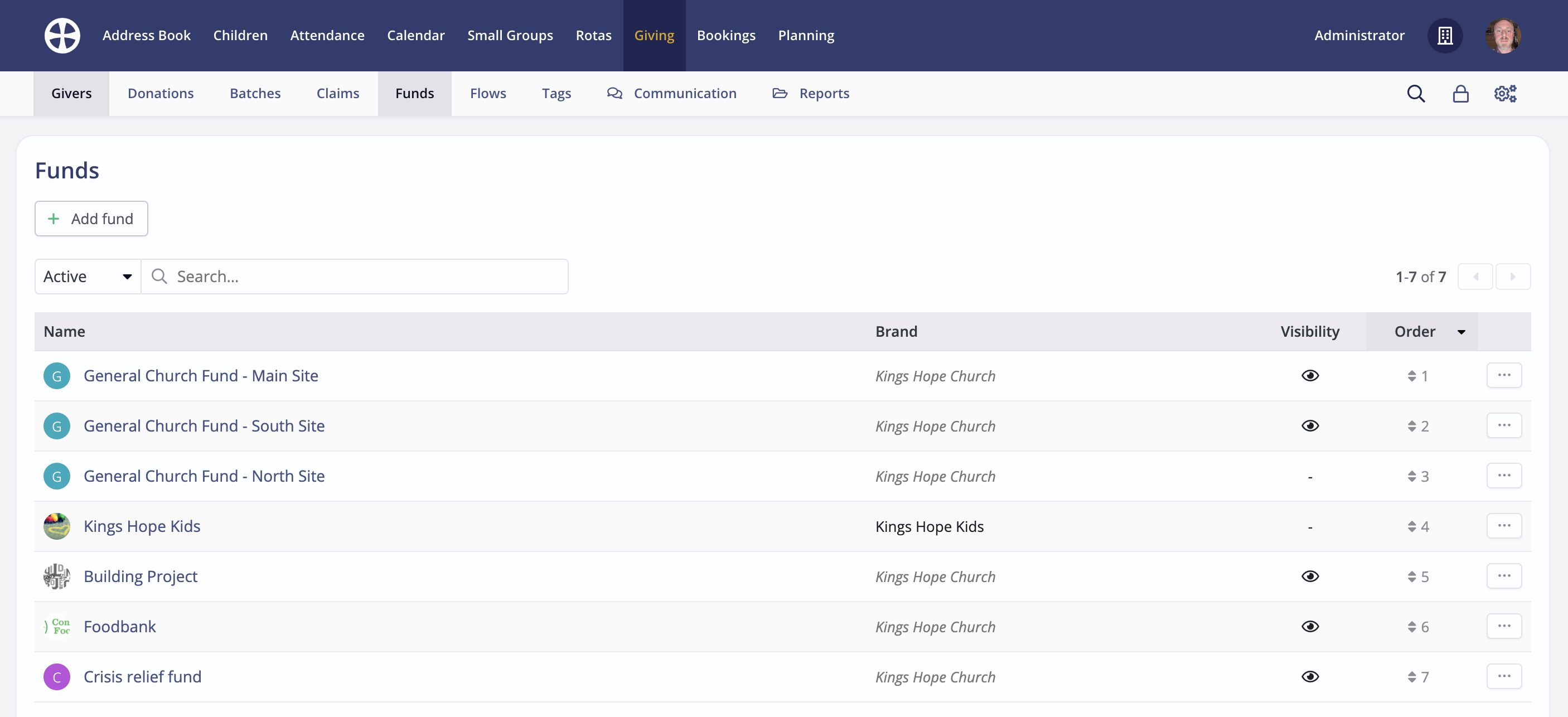Click the padlock icon in the sub-navigation
1568x717 pixels.
point(1461,93)
